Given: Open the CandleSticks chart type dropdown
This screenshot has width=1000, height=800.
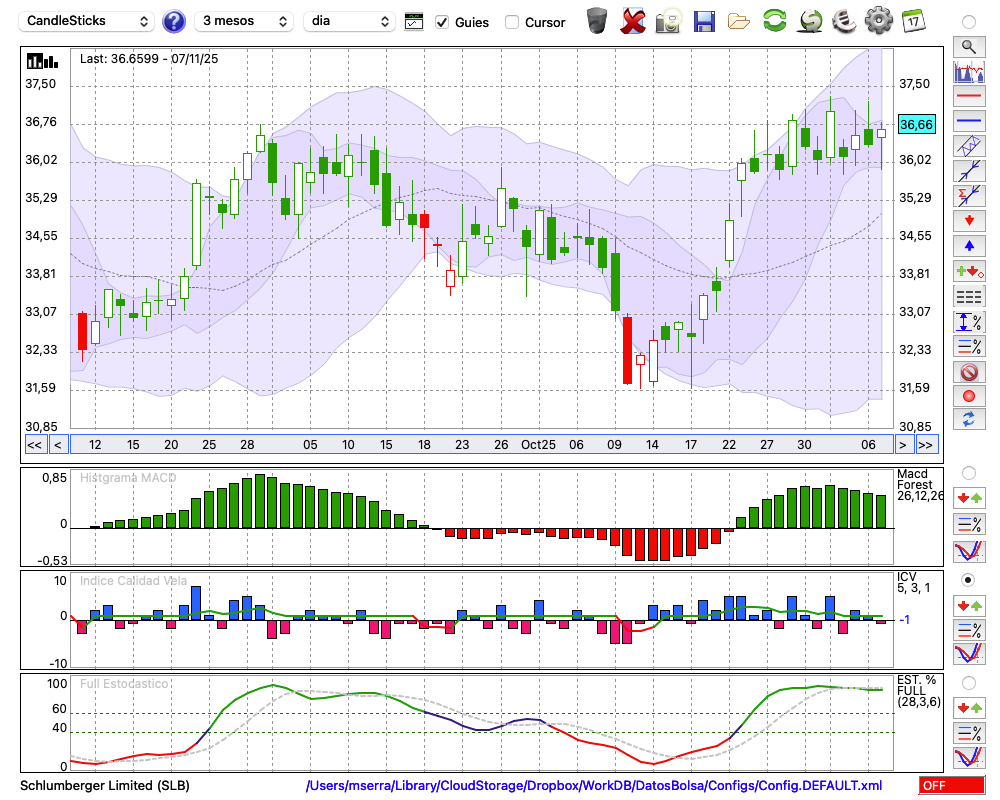Looking at the screenshot, I should [x=87, y=21].
